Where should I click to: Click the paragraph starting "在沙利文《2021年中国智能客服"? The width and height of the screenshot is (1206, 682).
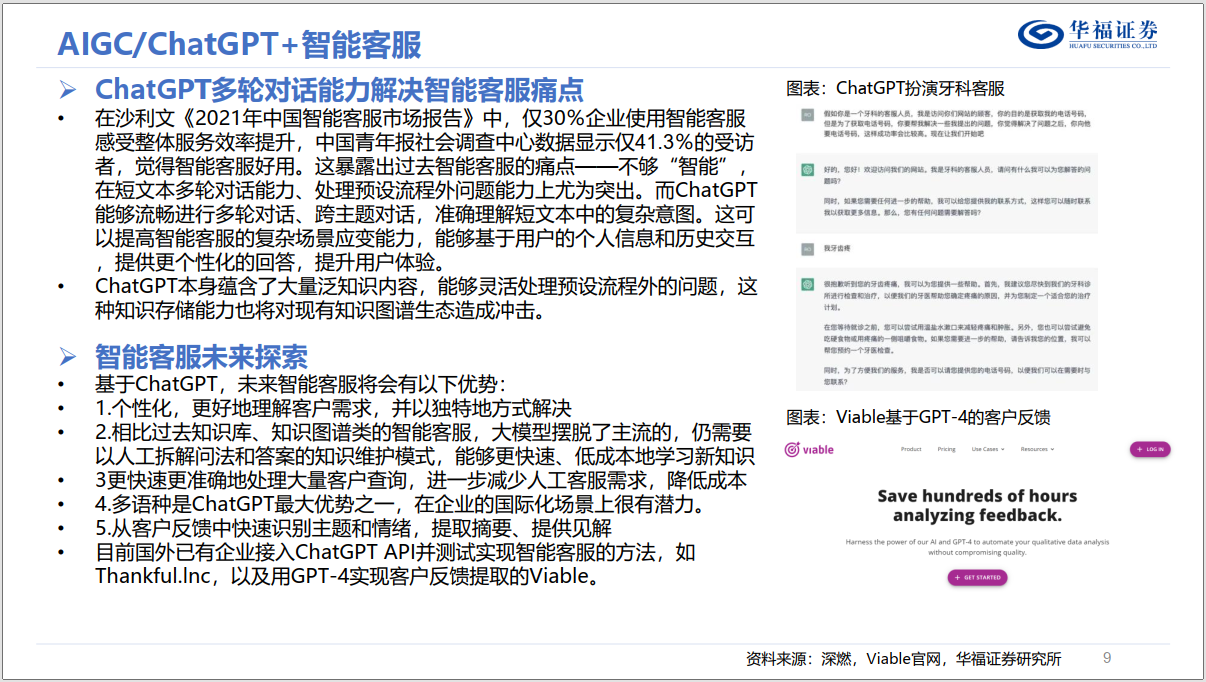click(x=427, y=189)
